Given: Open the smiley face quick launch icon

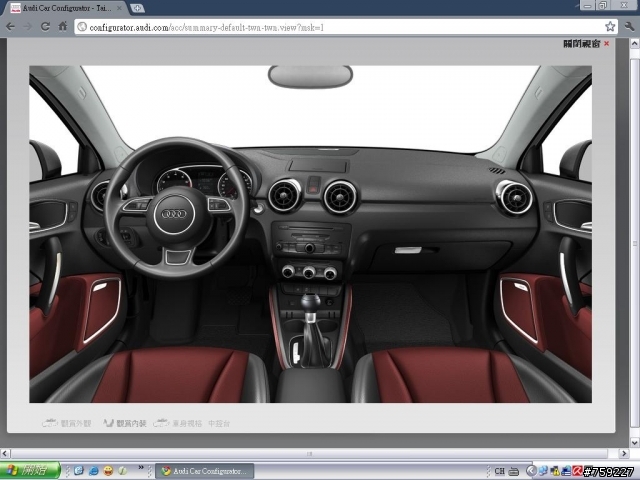Looking at the screenshot, I should 108,471.
